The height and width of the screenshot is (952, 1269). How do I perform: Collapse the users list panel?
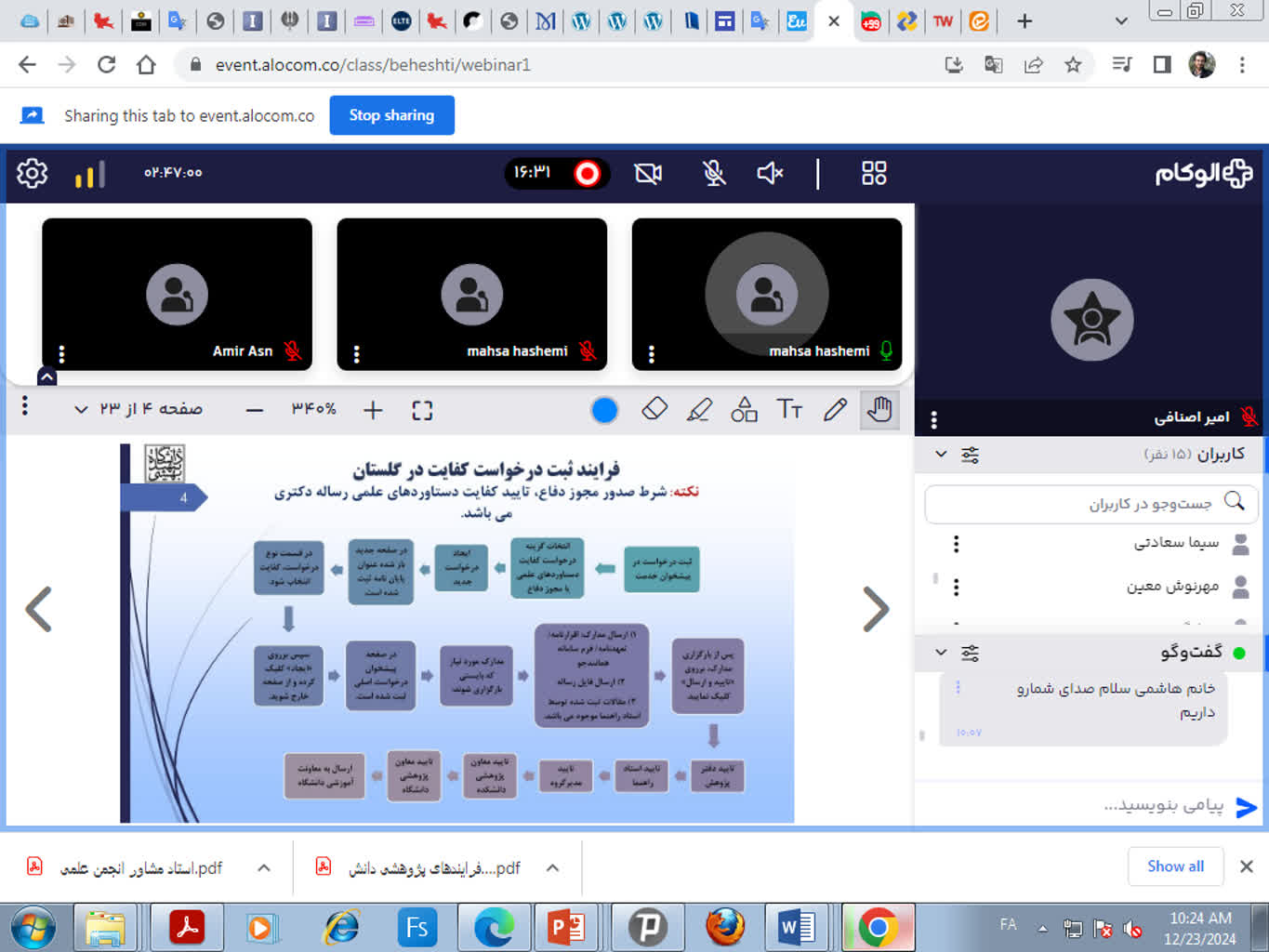[x=941, y=454]
